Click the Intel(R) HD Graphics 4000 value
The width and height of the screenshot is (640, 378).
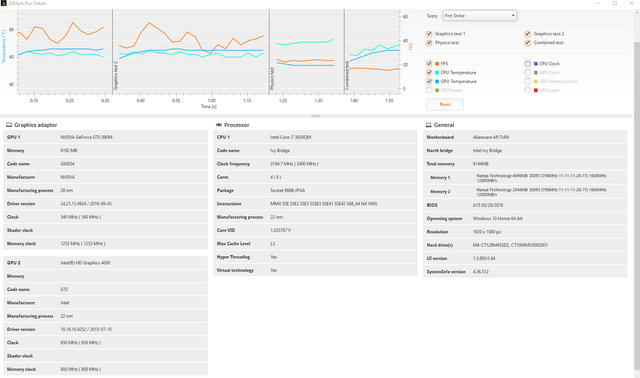pos(85,263)
